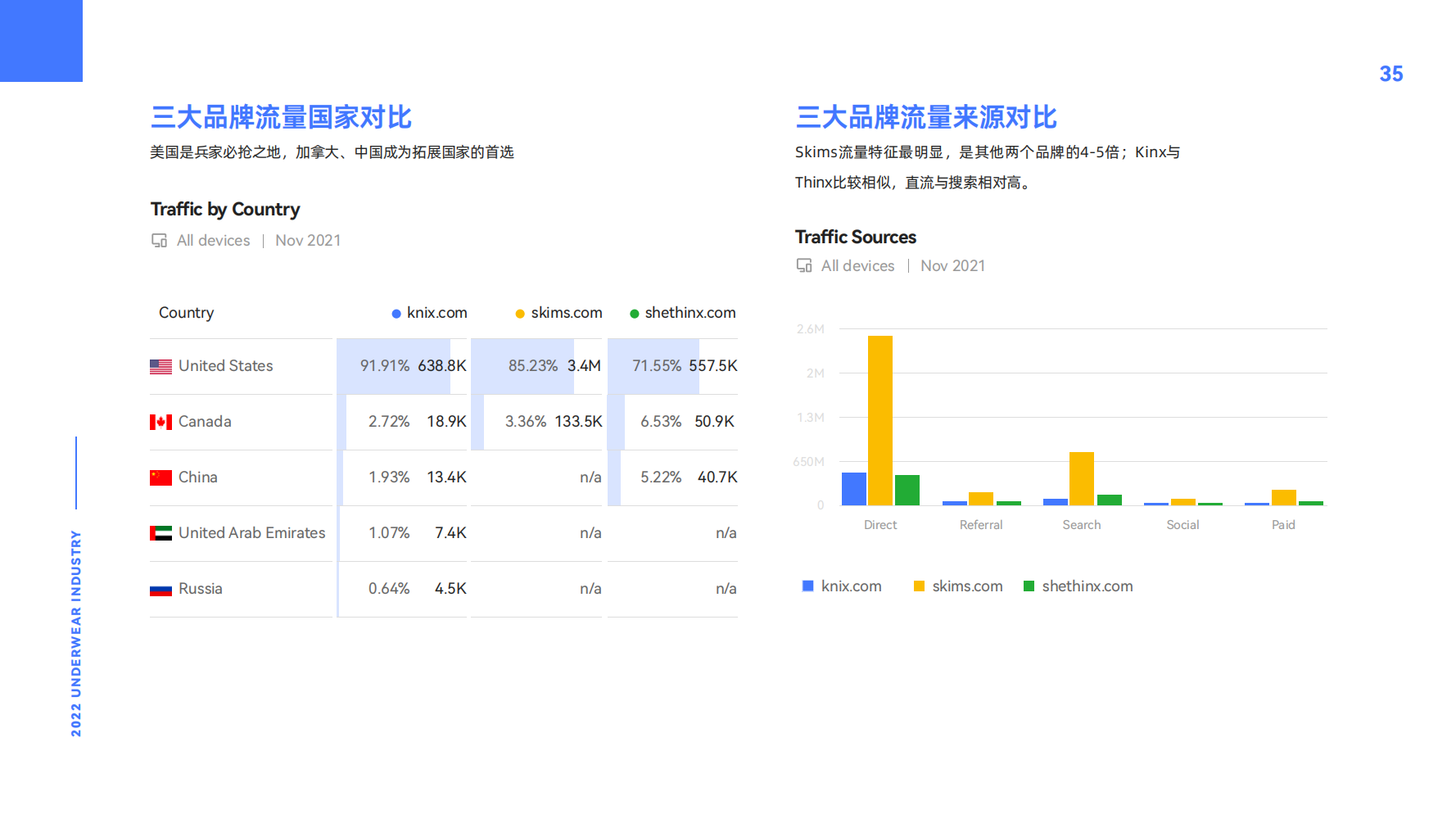Image resolution: width=1456 pixels, height=819 pixels.
Task: Select the blue Direct bar for knix.com
Action: 854,489
